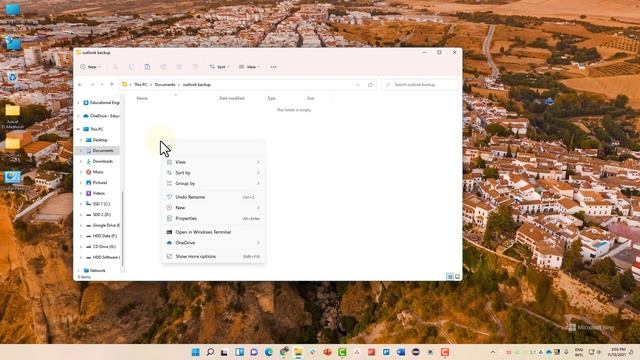Expand the Desktop tree node
This screenshot has width=640, height=360.
(x=81, y=140)
